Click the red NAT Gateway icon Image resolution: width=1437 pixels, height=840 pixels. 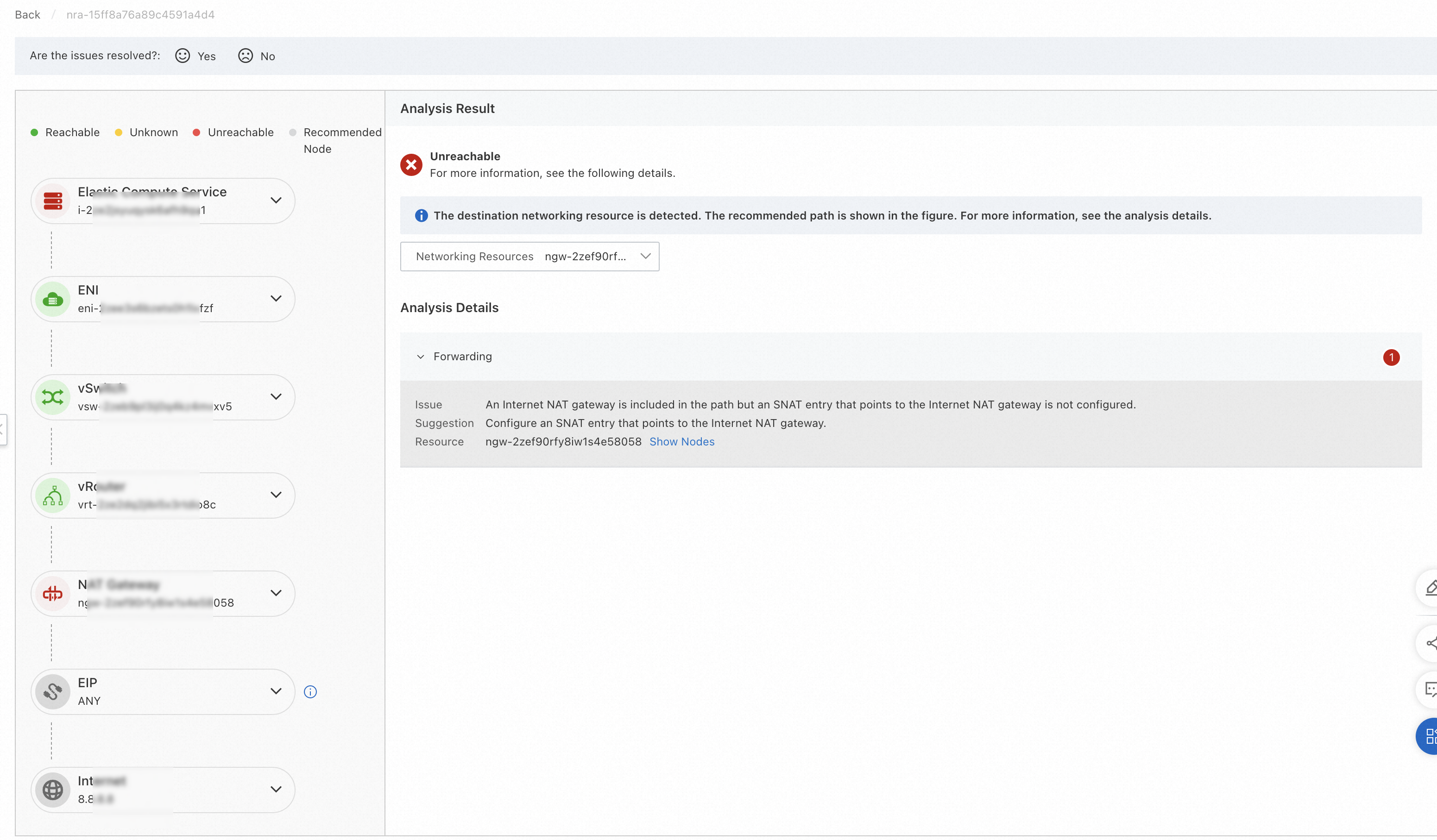(x=53, y=593)
